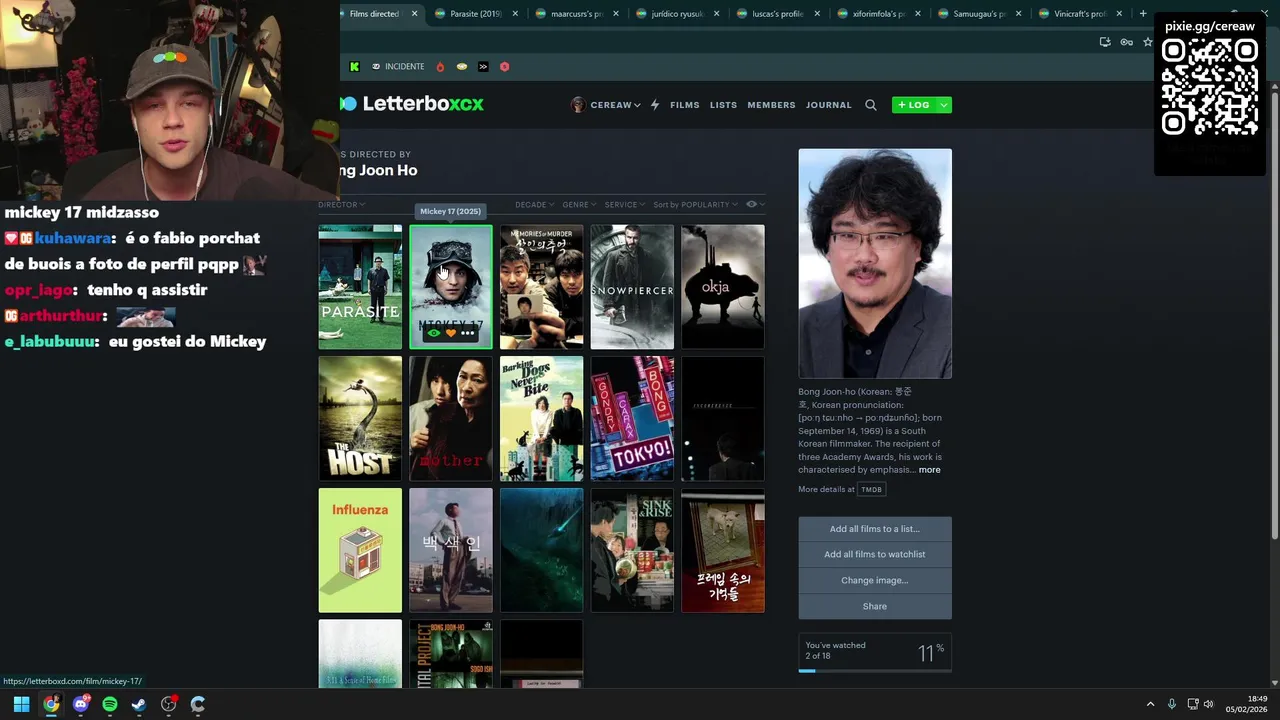Open MEMBERS in the navigation
Image resolution: width=1280 pixels, height=720 pixels.
(772, 105)
